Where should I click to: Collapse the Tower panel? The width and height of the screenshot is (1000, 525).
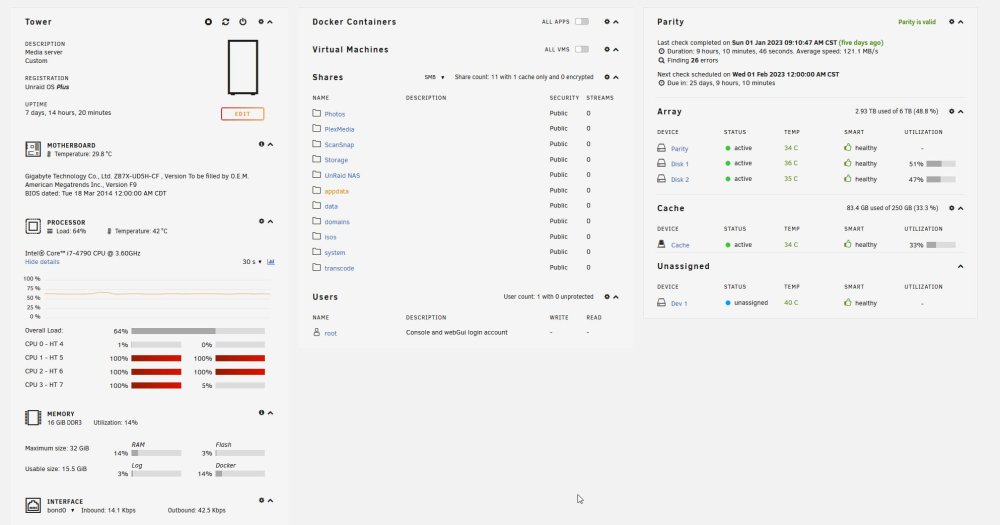(x=270, y=22)
